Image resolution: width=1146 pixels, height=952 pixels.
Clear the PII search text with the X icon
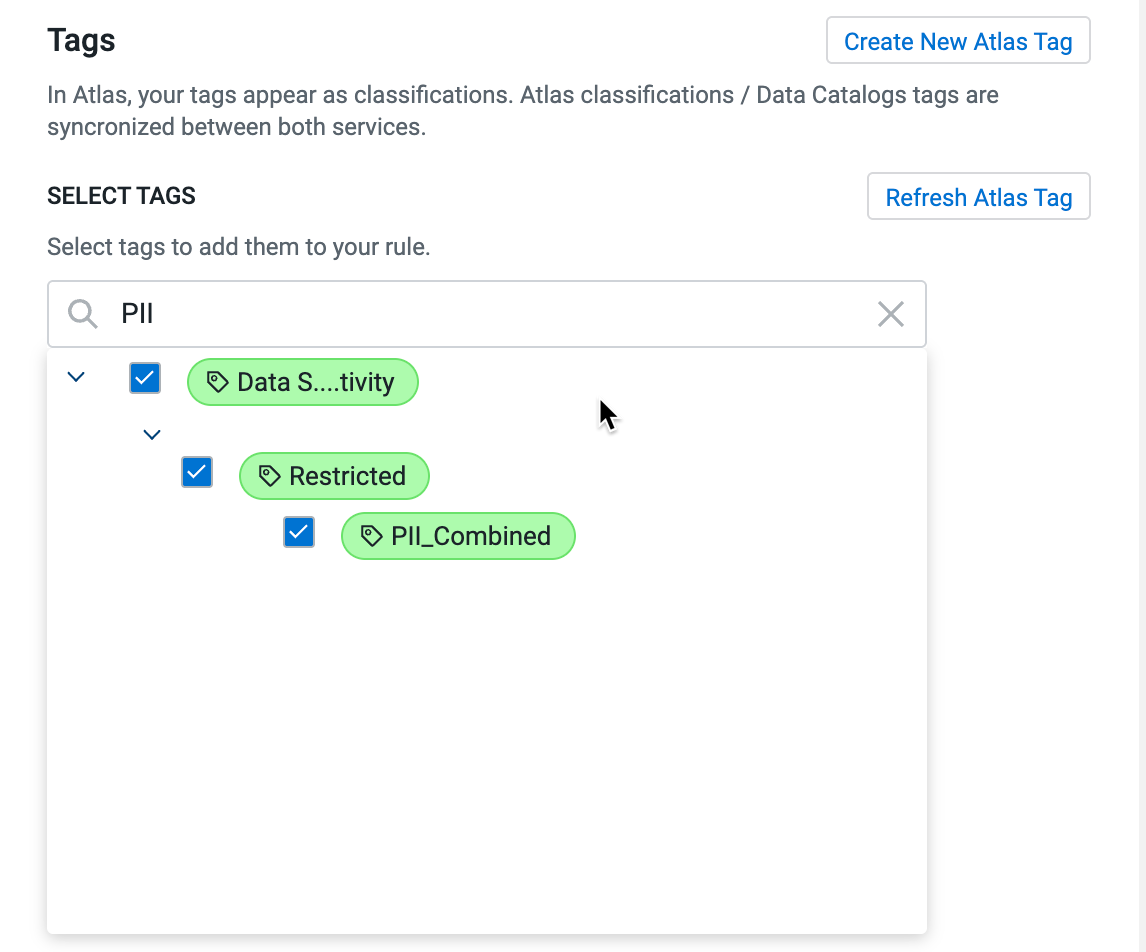tap(890, 314)
